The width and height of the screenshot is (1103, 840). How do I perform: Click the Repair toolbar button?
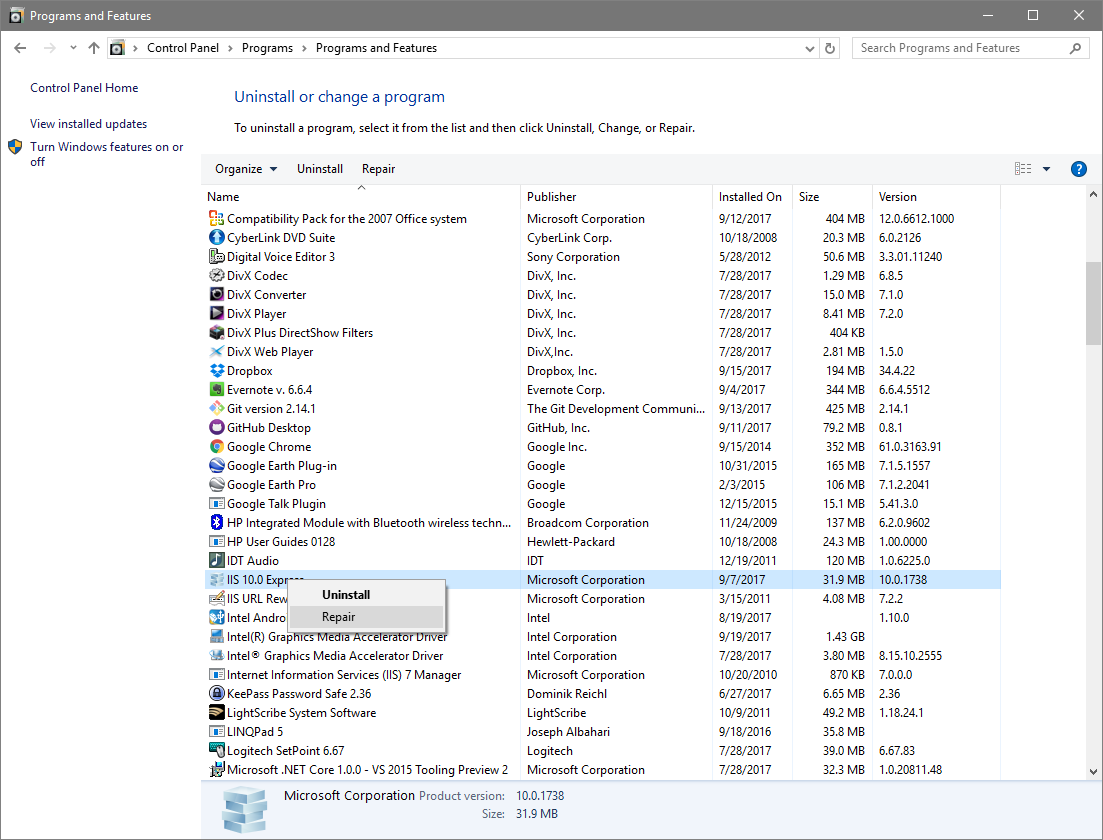378,169
